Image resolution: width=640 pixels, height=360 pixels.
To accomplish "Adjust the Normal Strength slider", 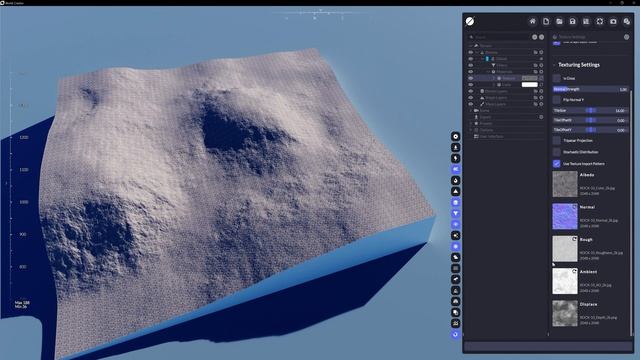I will click(590, 89).
